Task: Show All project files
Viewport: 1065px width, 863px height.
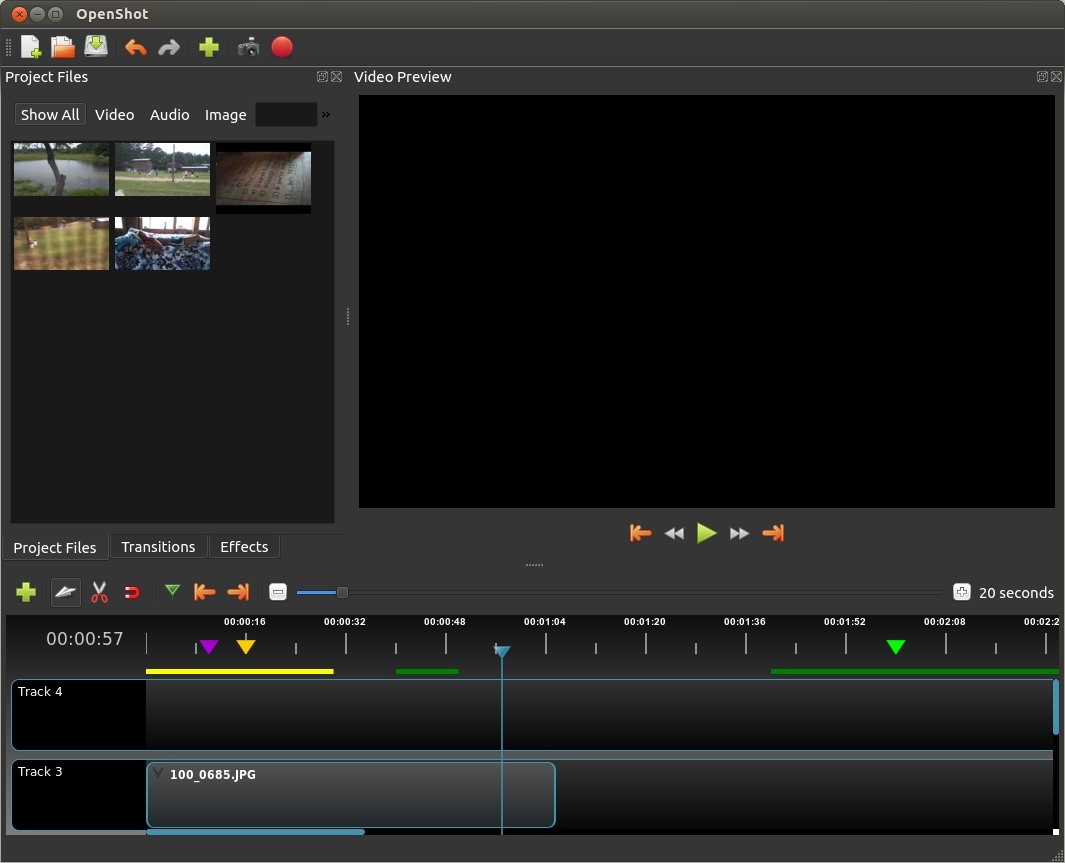Action: tap(50, 115)
